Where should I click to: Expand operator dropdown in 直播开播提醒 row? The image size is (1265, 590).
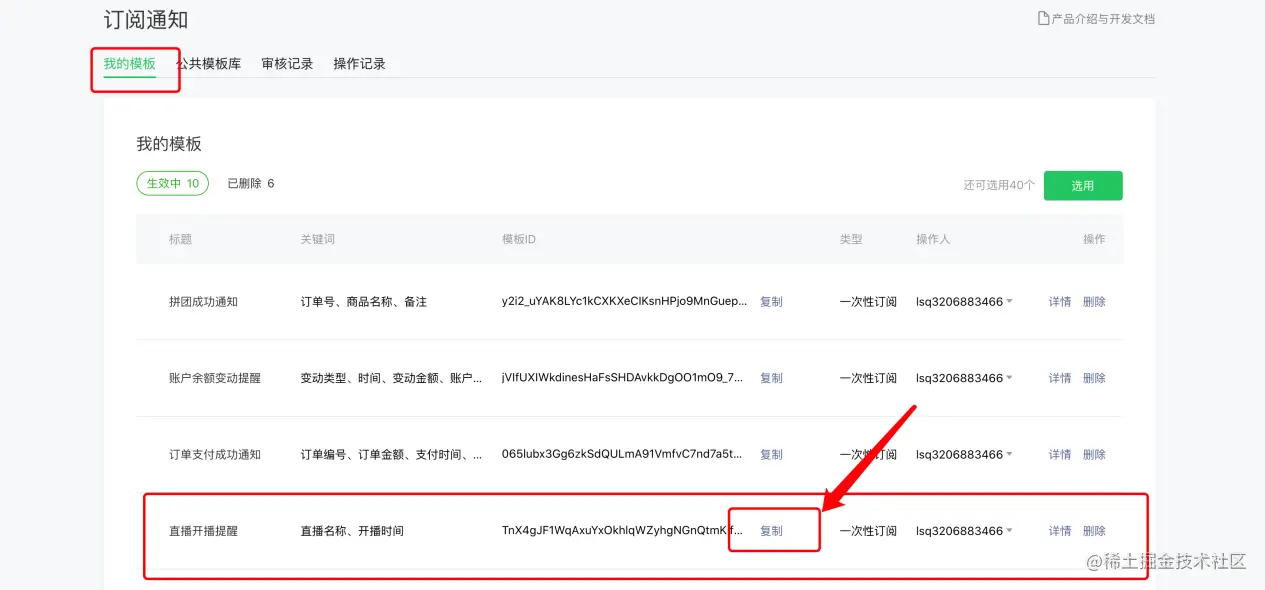pyautogui.click(x=1009, y=531)
